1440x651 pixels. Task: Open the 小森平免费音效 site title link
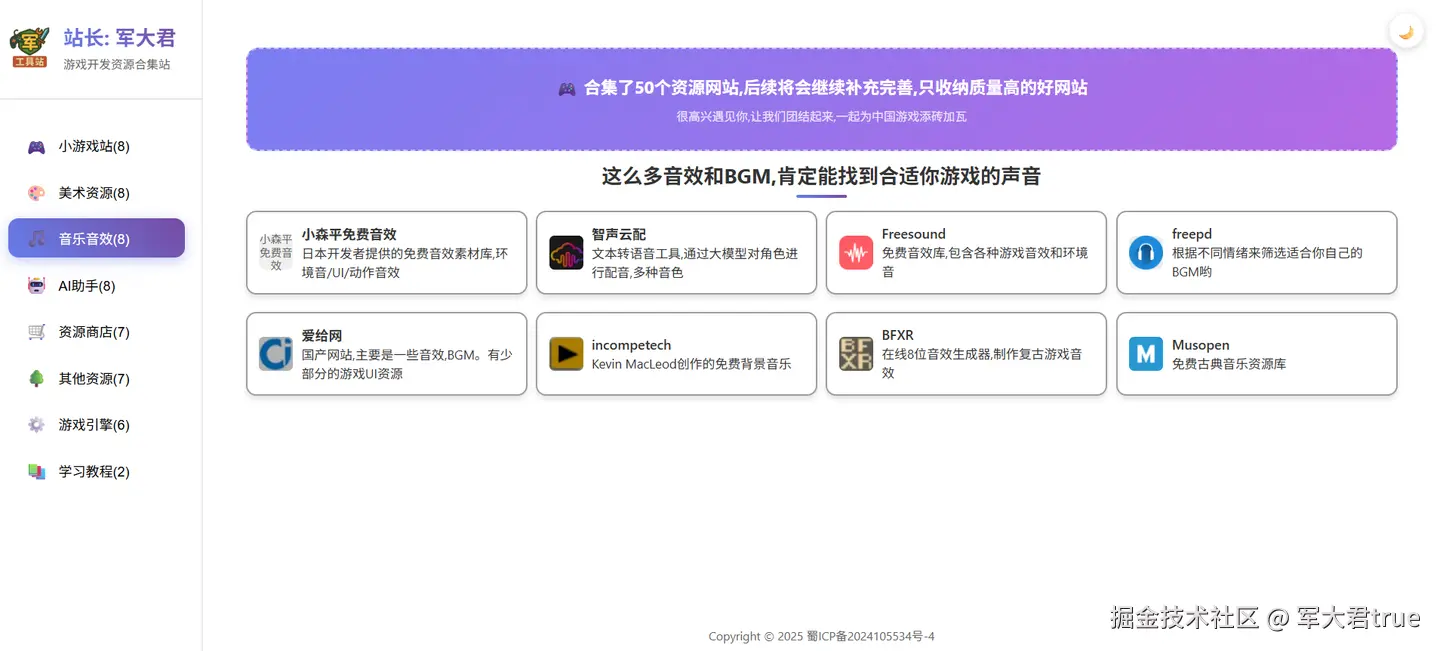(x=349, y=234)
